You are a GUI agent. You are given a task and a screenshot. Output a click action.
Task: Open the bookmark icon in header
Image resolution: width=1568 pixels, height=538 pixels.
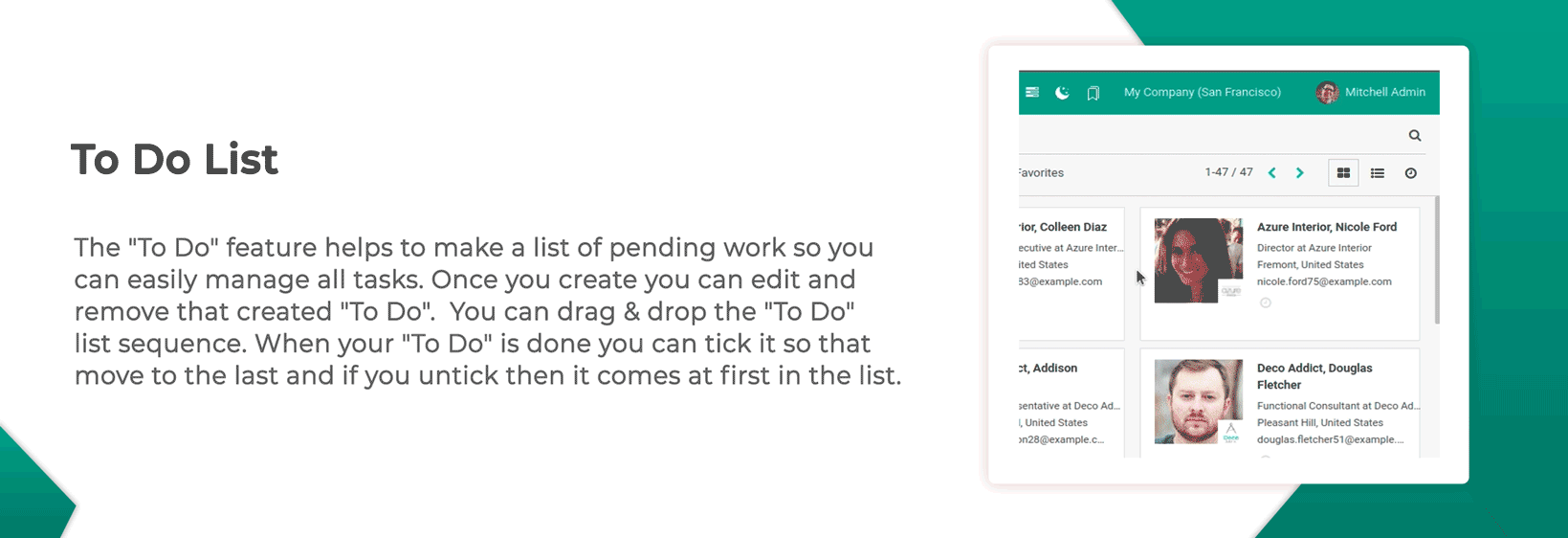[1093, 93]
